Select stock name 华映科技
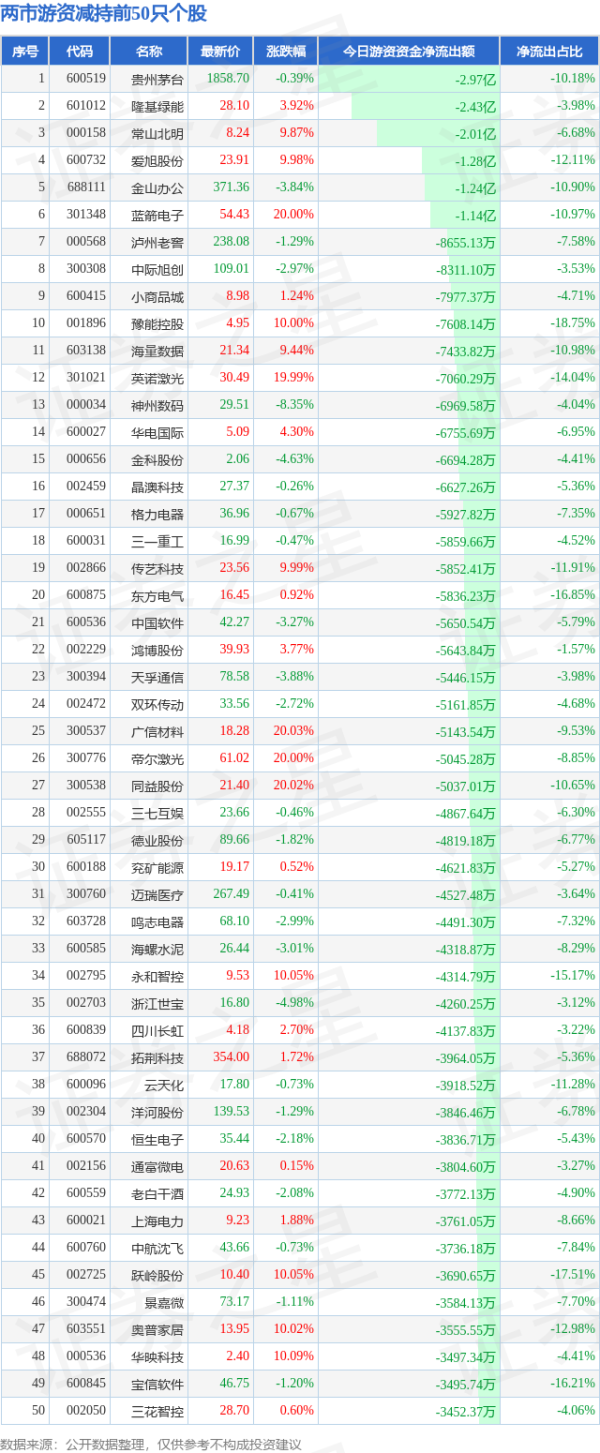 click(157, 1356)
